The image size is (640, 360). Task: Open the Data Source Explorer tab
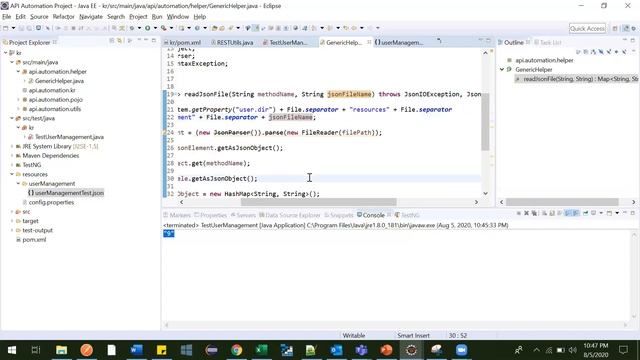[289, 215]
